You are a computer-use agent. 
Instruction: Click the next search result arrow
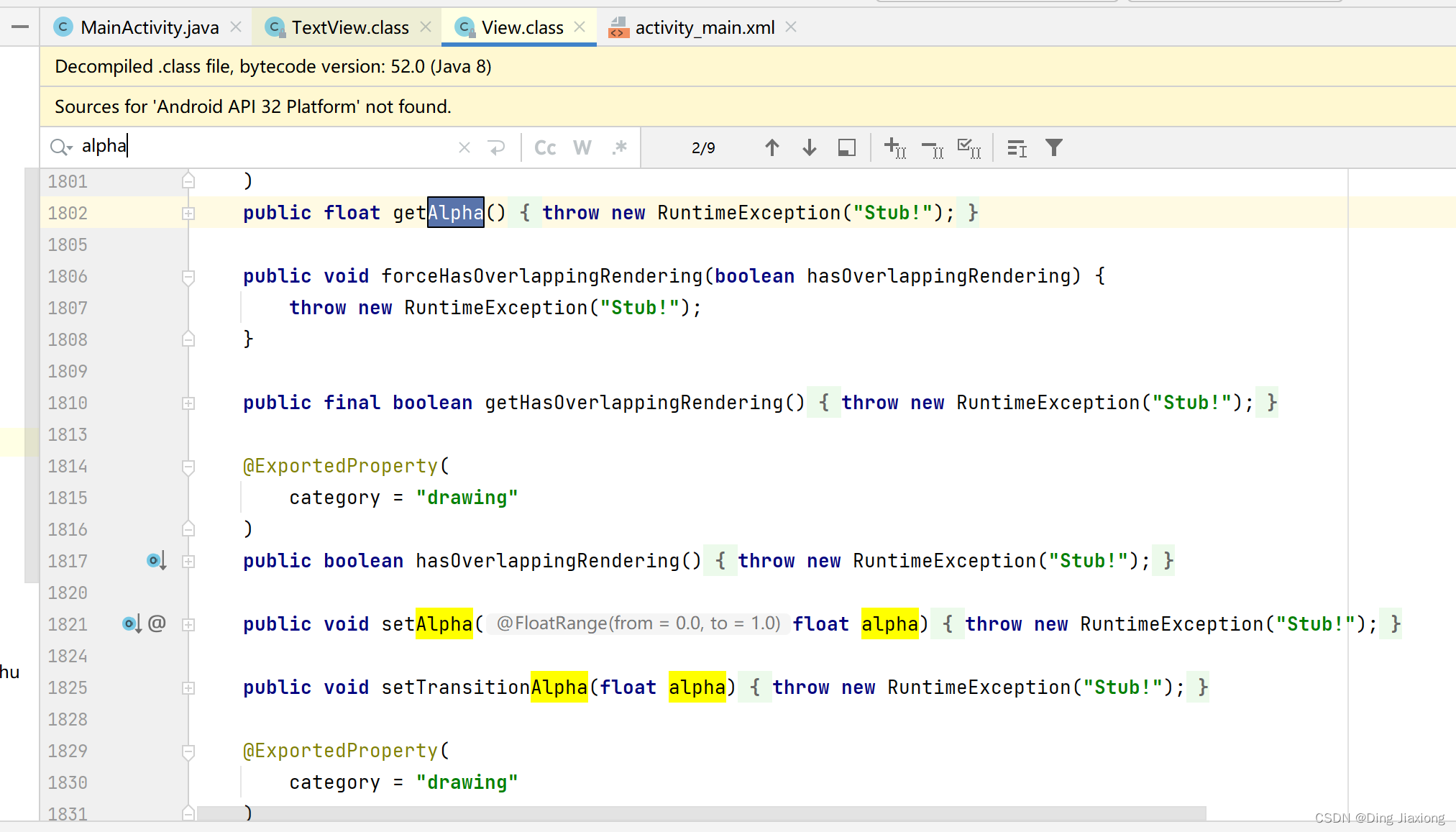(x=809, y=147)
